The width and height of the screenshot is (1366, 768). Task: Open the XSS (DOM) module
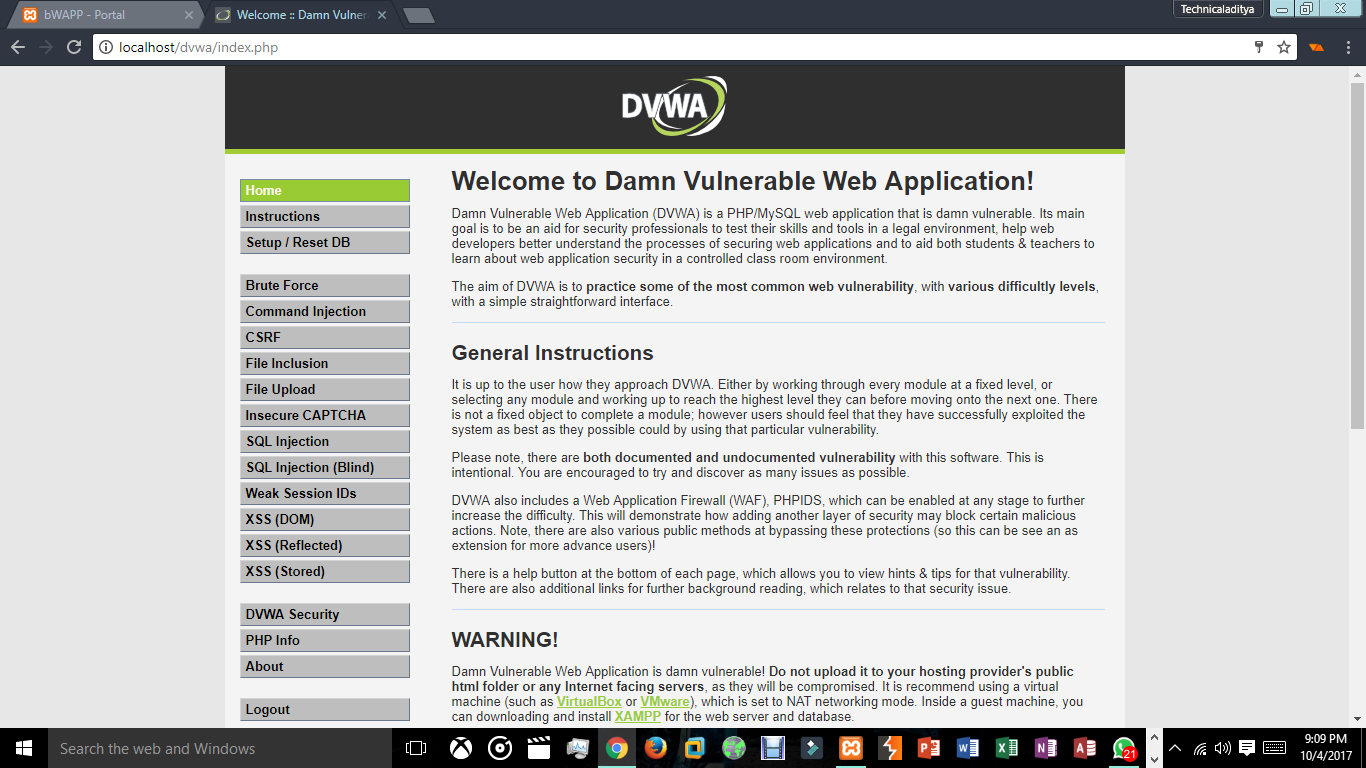[325, 519]
